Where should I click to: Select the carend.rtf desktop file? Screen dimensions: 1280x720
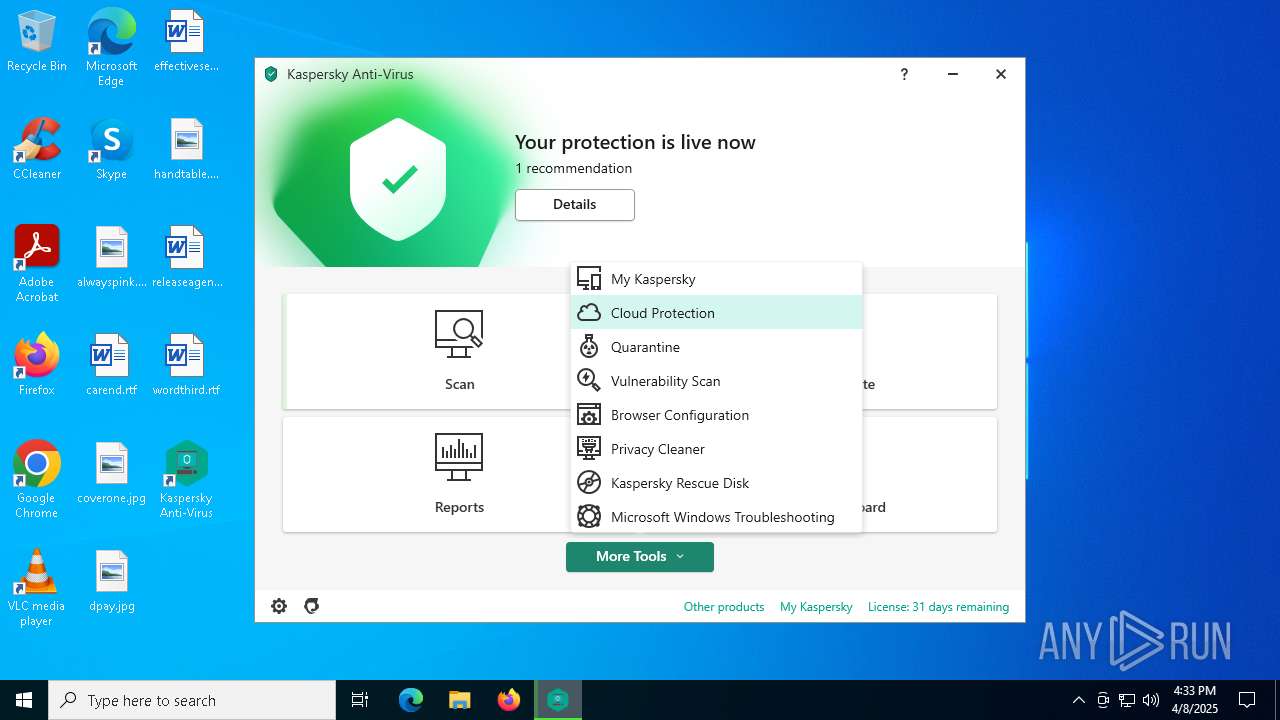(x=111, y=365)
